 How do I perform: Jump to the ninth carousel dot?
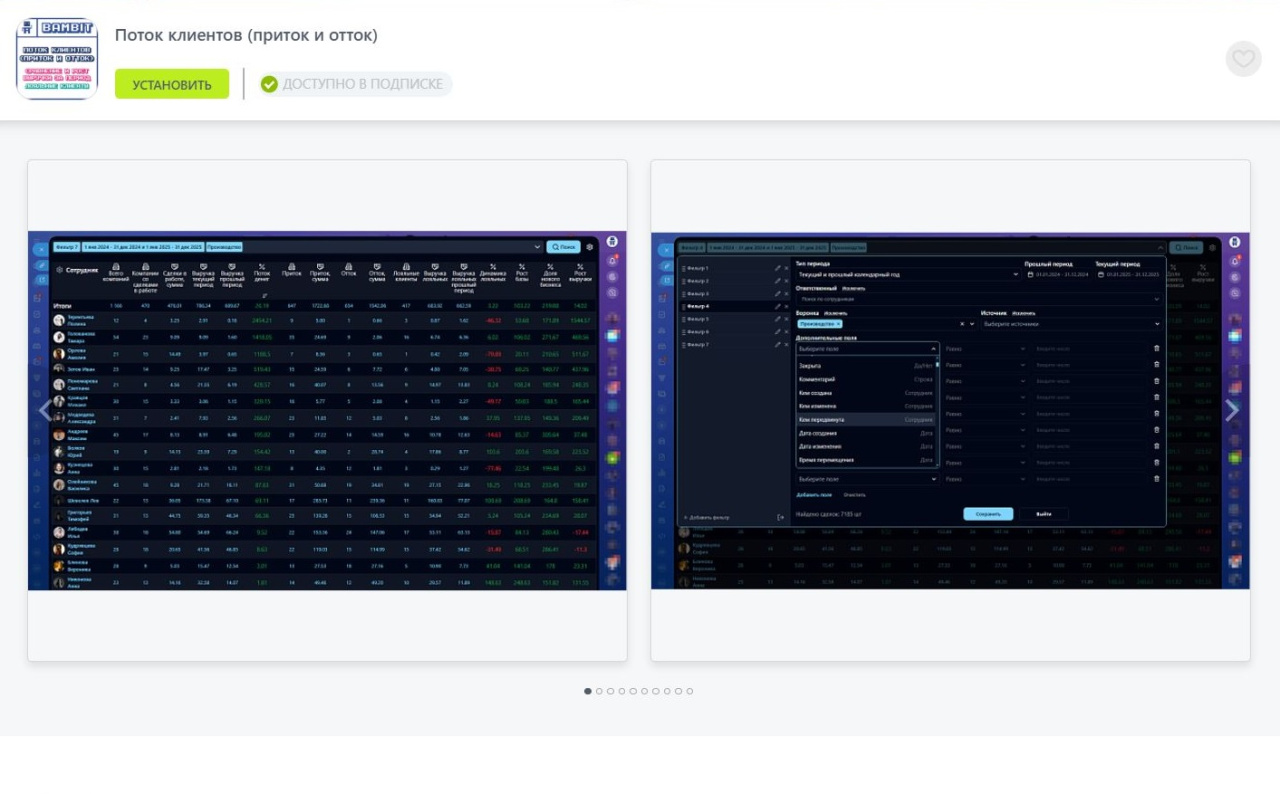pyautogui.click(x=678, y=691)
